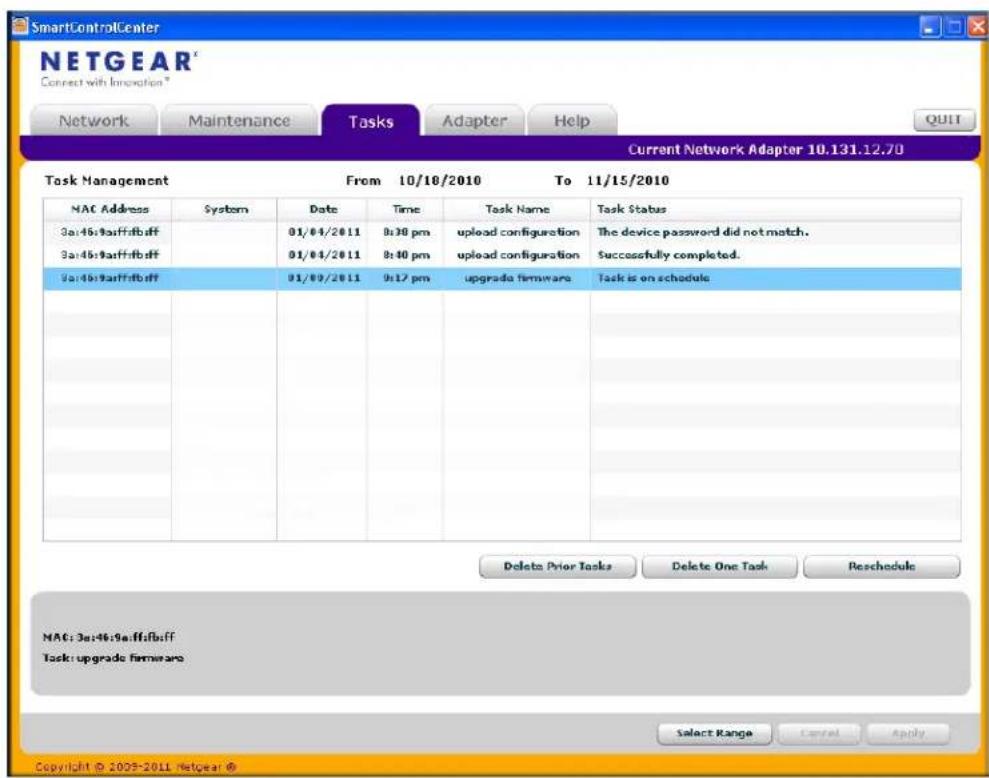This screenshot has width=989, height=778.
Task: Go to the Adapter tab
Action: tap(474, 121)
